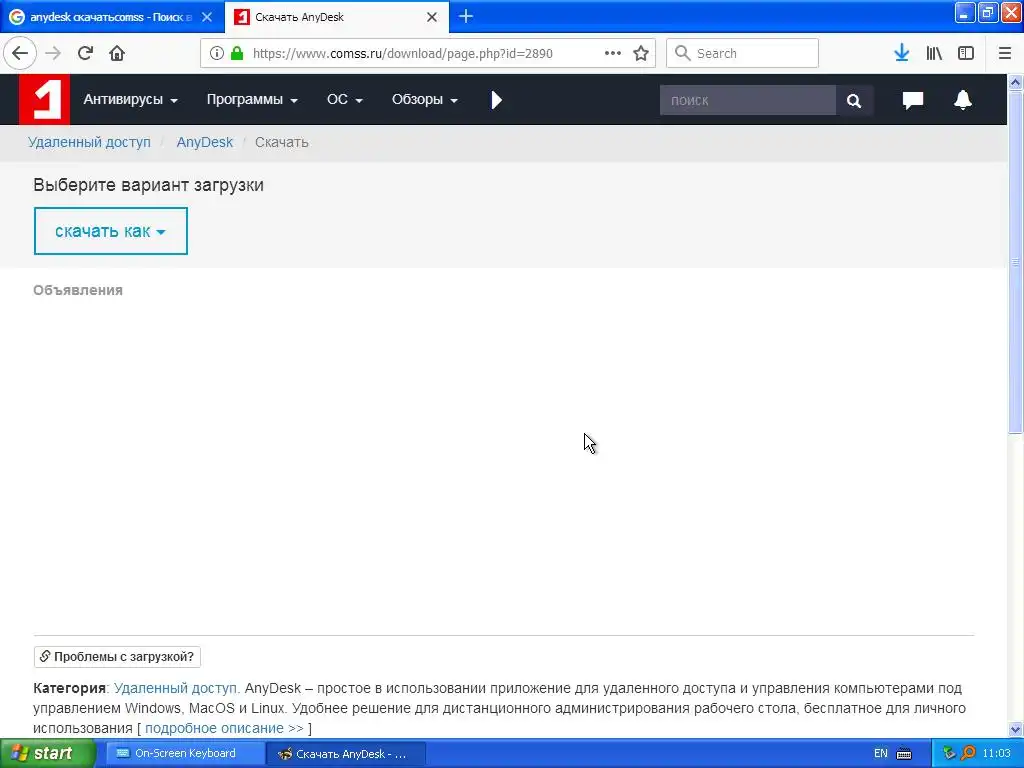This screenshot has height=768, width=1024.
Task: Click Проблемы с загрузкой? button
Action: pyautogui.click(x=117, y=656)
